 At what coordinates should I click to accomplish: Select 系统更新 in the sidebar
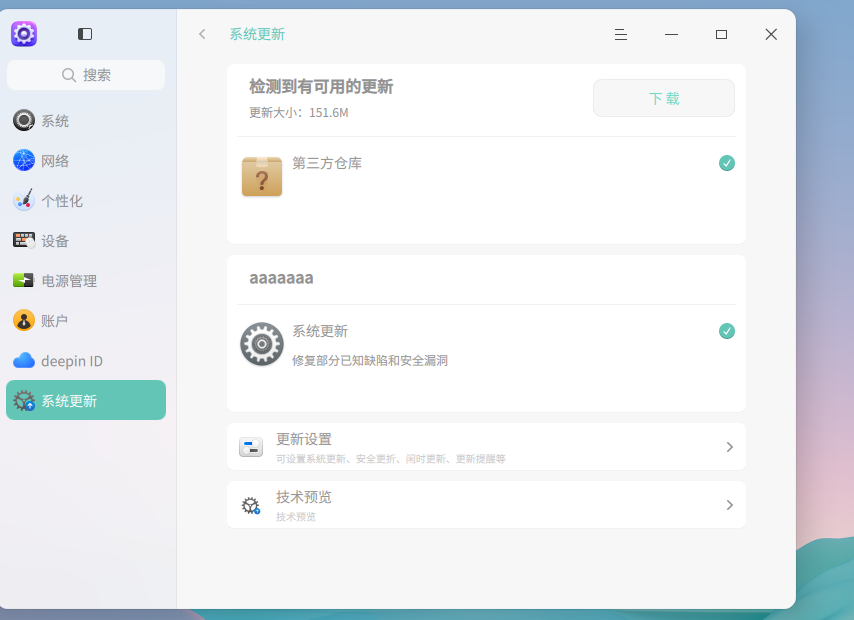86,400
